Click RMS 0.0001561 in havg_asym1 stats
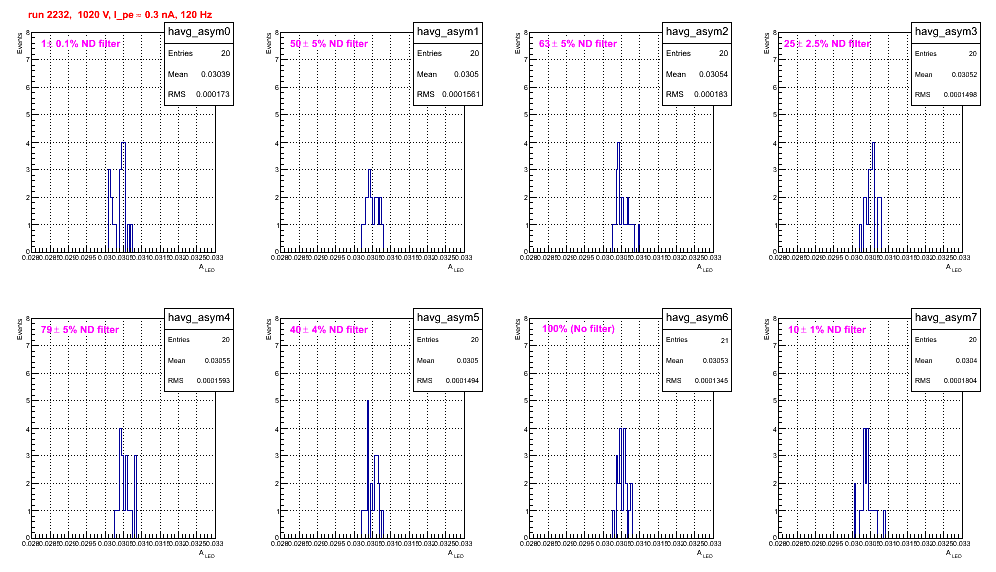The image size is (996, 572). click(448, 94)
